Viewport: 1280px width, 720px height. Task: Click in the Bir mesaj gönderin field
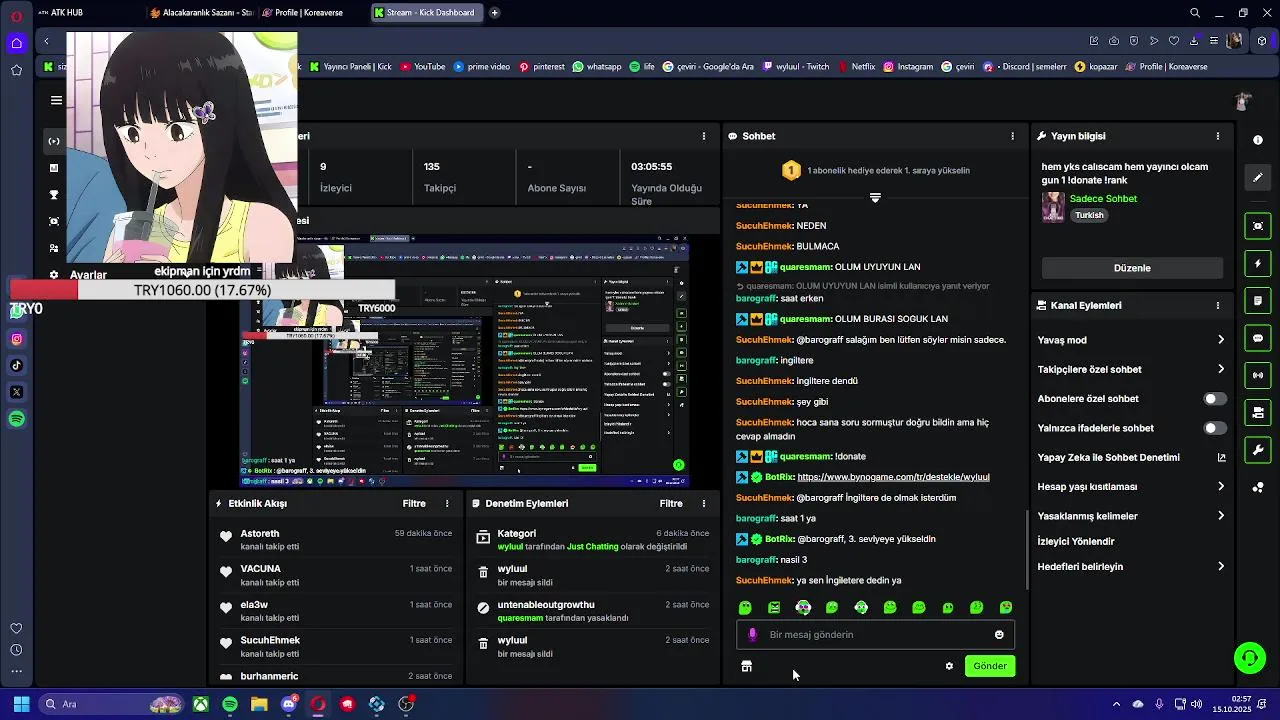pyautogui.click(x=875, y=635)
